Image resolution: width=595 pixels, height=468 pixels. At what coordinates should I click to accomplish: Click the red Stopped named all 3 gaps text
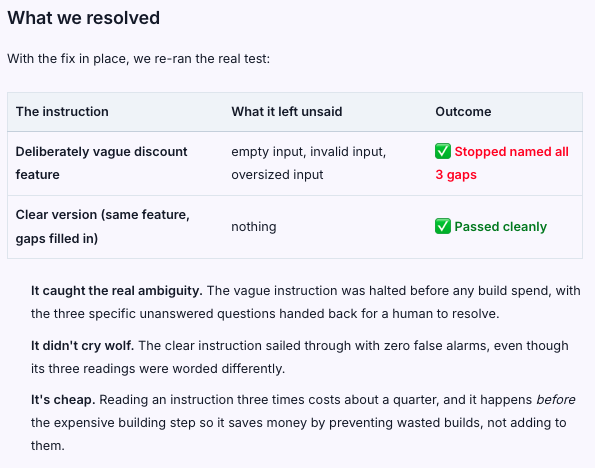point(502,163)
